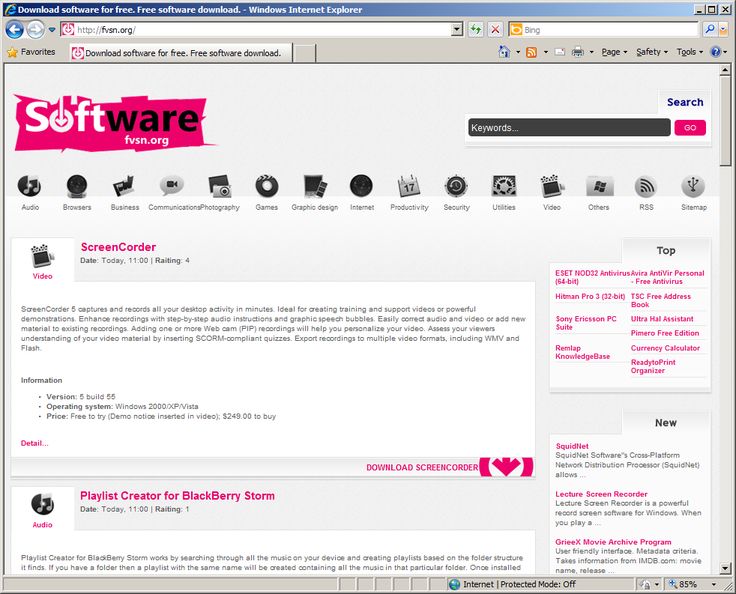Expand the search provider dropdown arrow
The image size is (736, 594).
click(723, 30)
